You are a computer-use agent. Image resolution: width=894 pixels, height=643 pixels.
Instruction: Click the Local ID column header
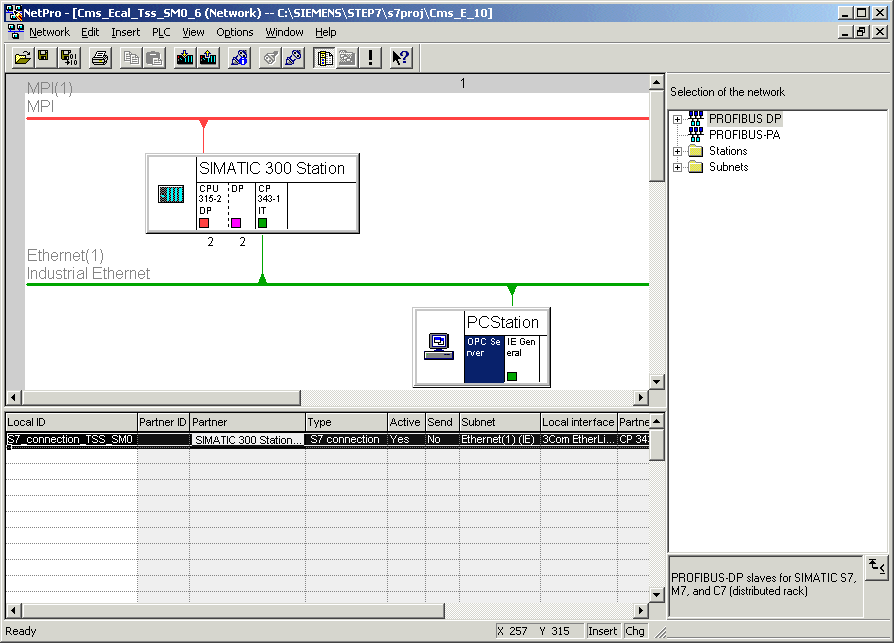click(x=71, y=422)
